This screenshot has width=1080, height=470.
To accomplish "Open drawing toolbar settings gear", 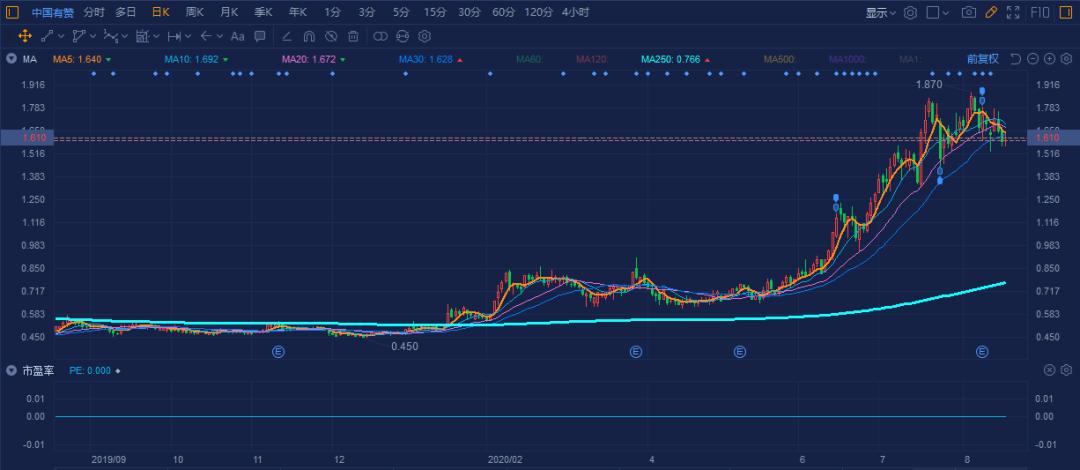I will (424, 36).
